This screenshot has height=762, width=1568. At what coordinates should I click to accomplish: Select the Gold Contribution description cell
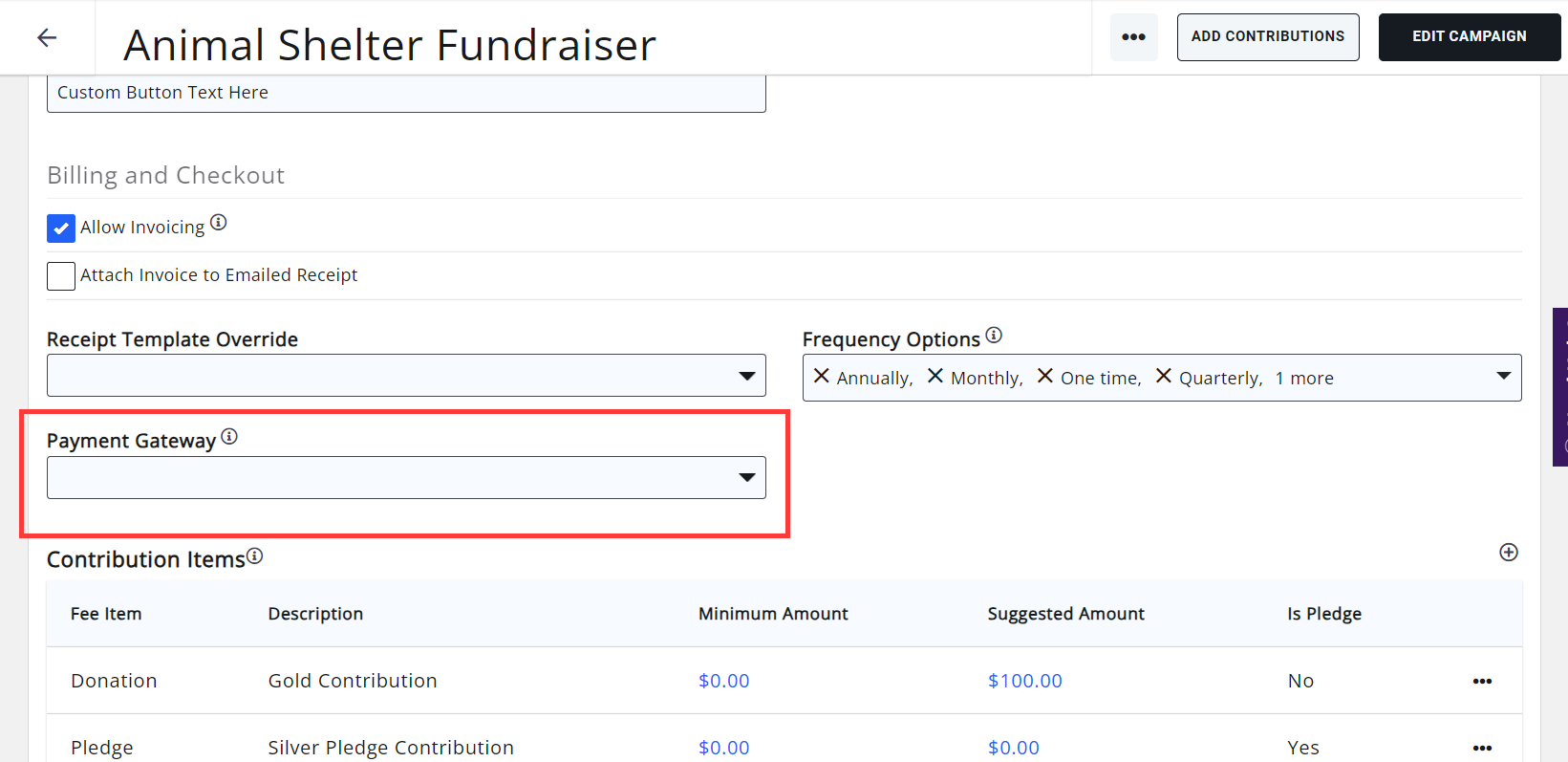pos(353,681)
